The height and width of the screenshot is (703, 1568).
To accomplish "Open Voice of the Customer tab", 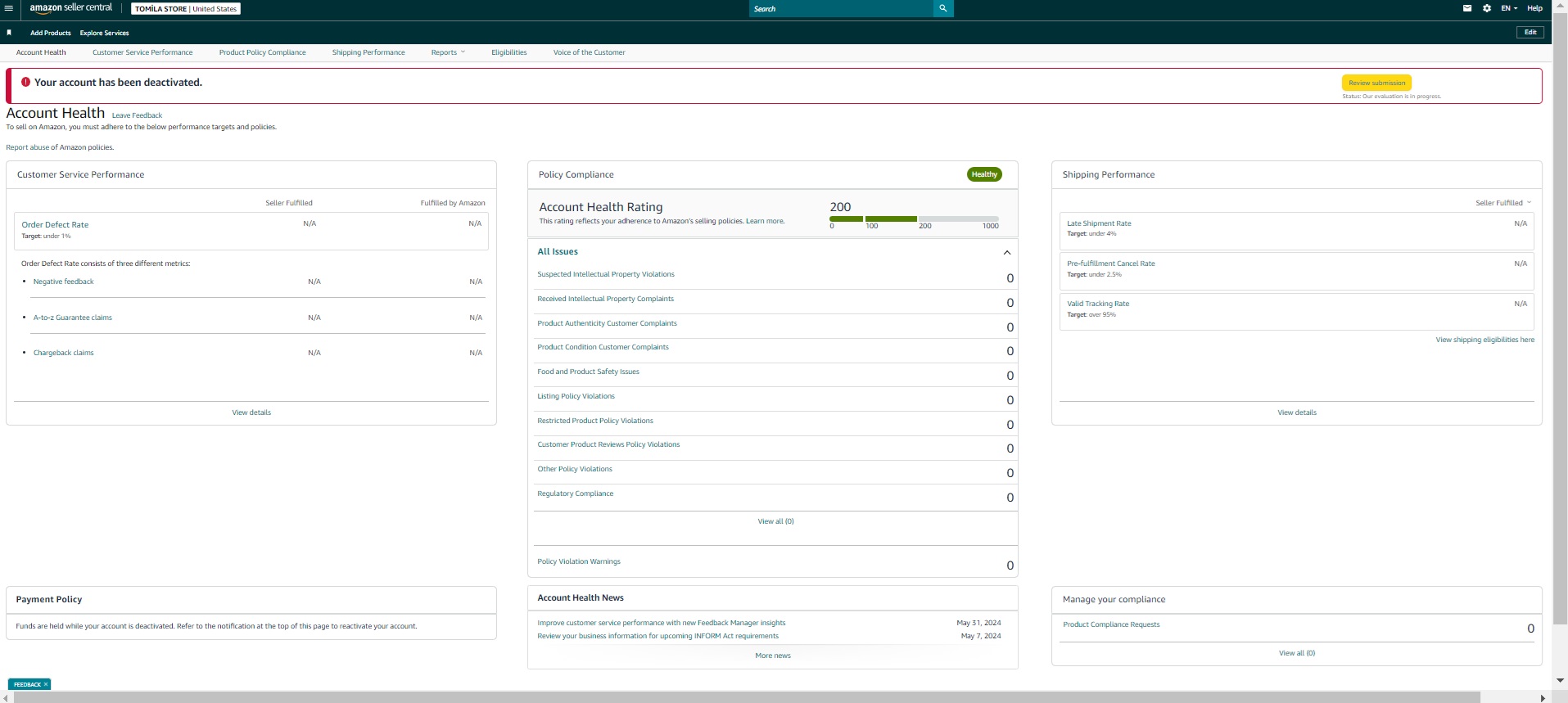I will (589, 52).
